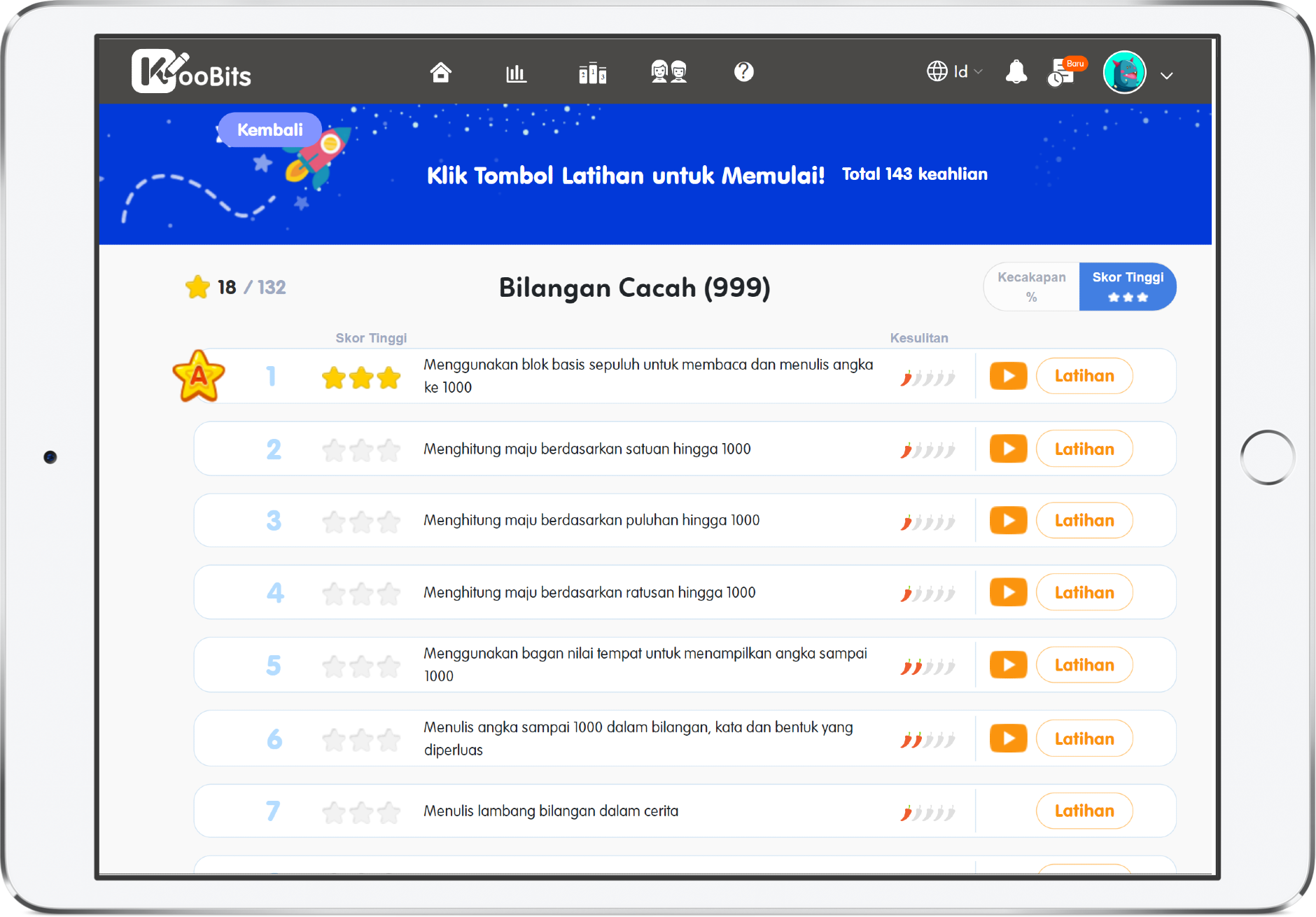Open the notification bell
This screenshot has height=917, width=1316.
[1016, 72]
